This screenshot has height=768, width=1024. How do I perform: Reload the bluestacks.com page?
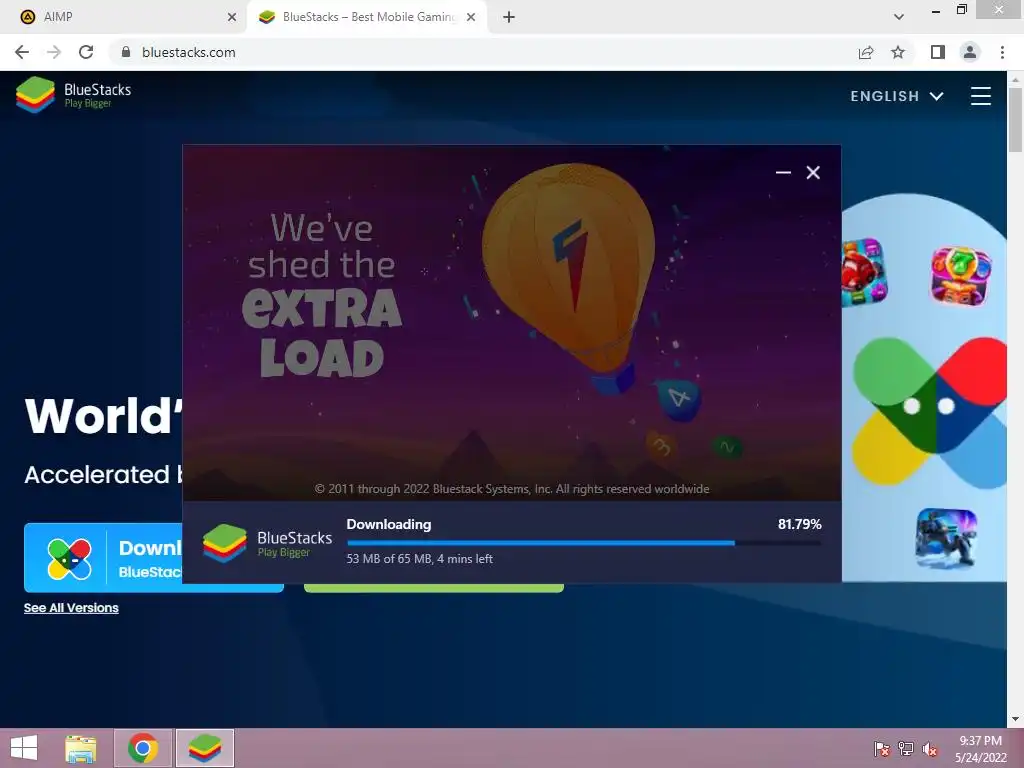point(86,52)
